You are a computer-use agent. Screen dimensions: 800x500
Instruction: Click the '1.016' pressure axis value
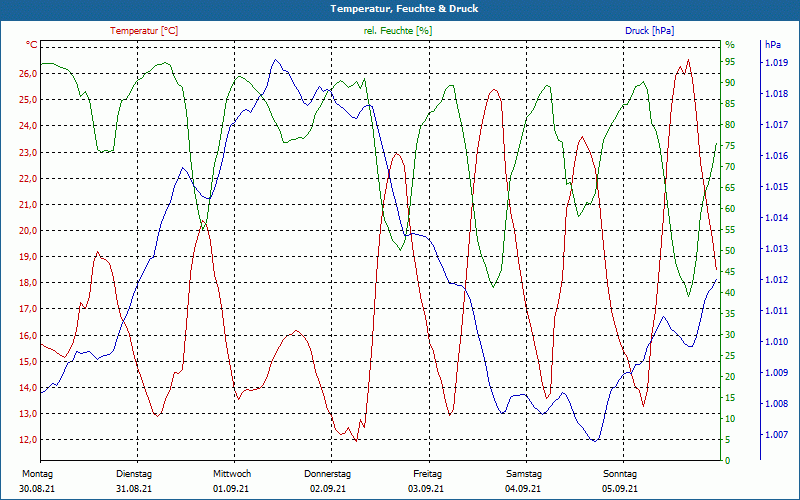pos(776,156)
